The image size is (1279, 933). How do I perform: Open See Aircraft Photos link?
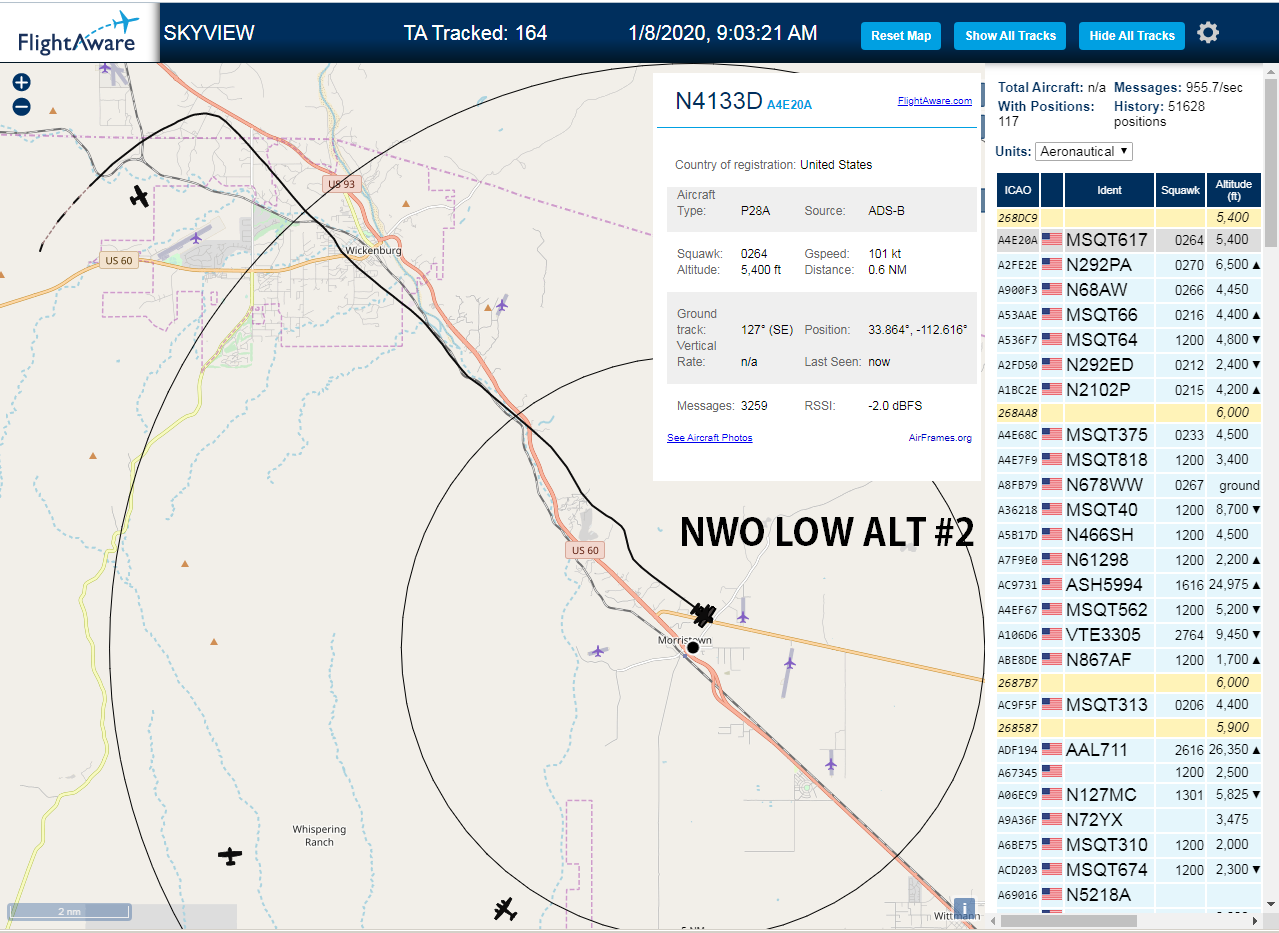pyautogui.click(x=710, y=438)
